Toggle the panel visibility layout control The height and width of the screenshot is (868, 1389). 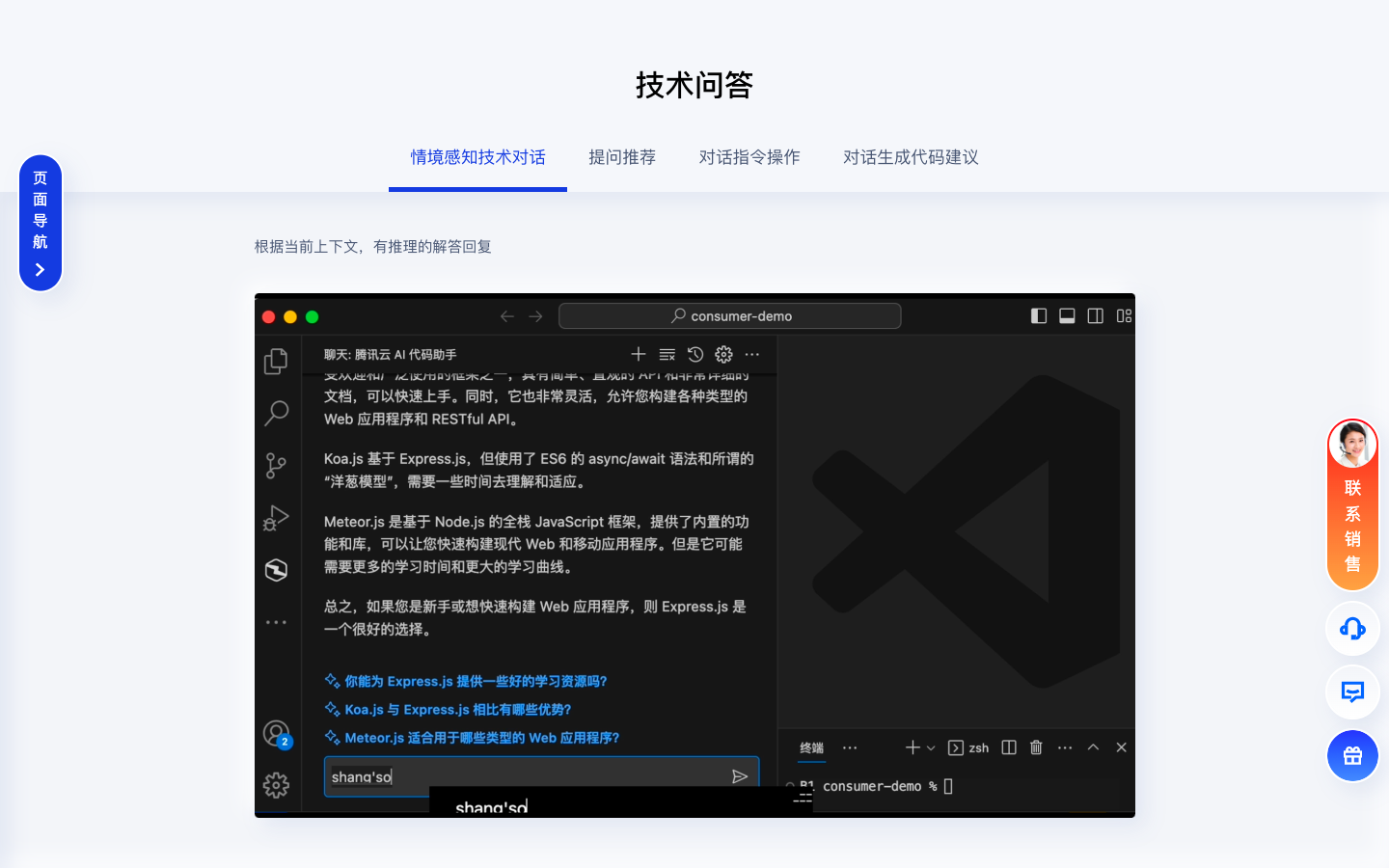1067,315
